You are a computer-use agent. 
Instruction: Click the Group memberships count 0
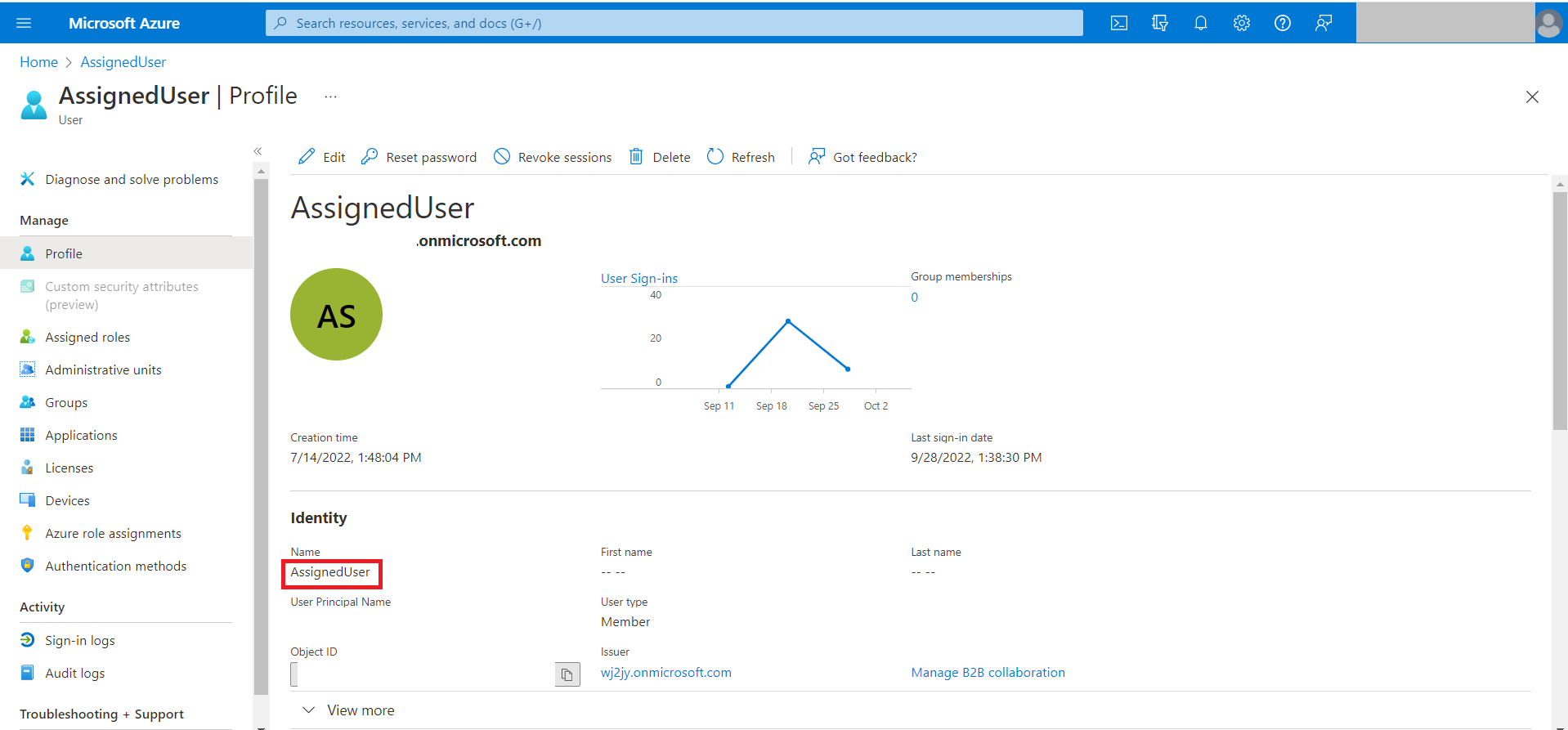(915, 297)
